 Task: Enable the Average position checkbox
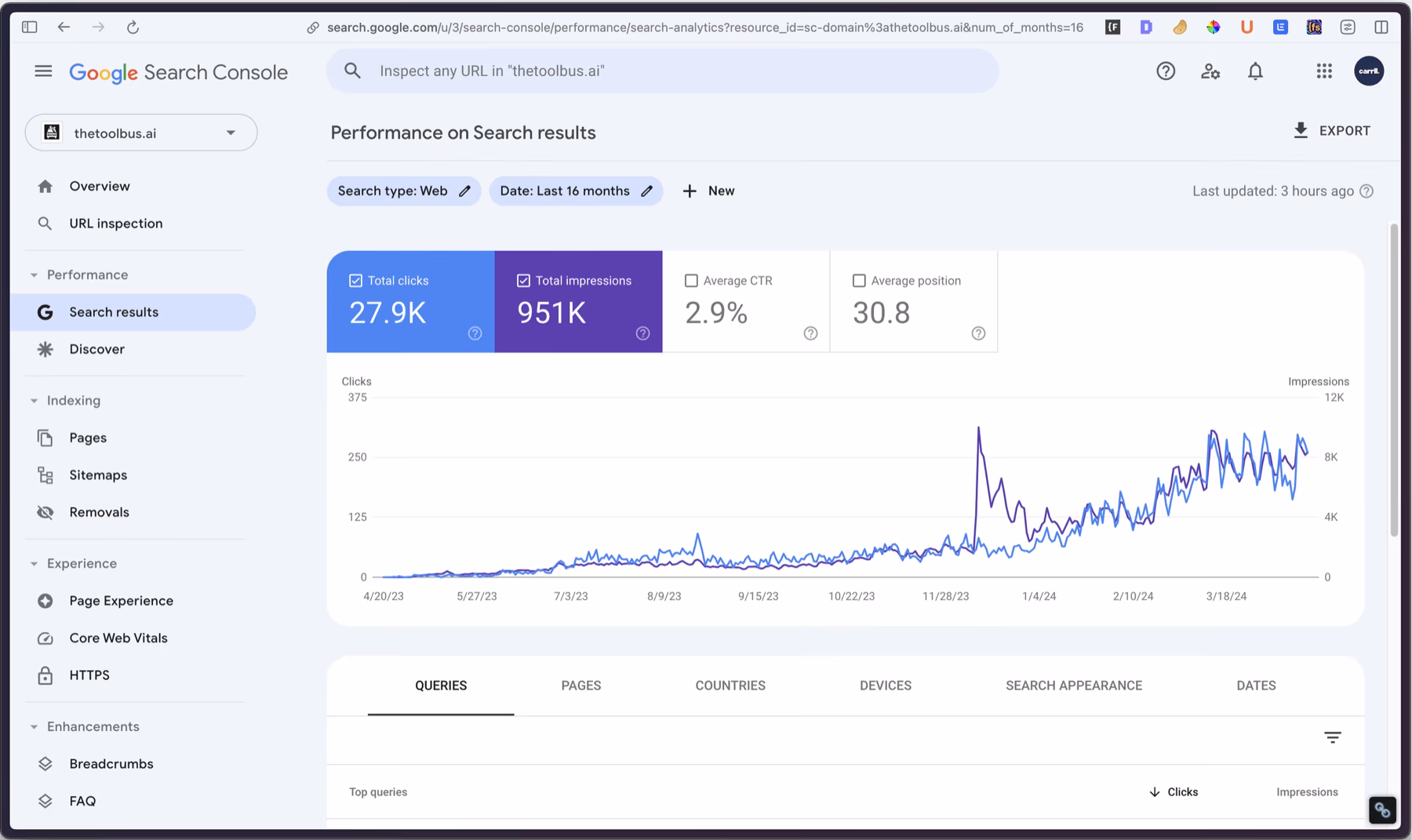(859, 281)
